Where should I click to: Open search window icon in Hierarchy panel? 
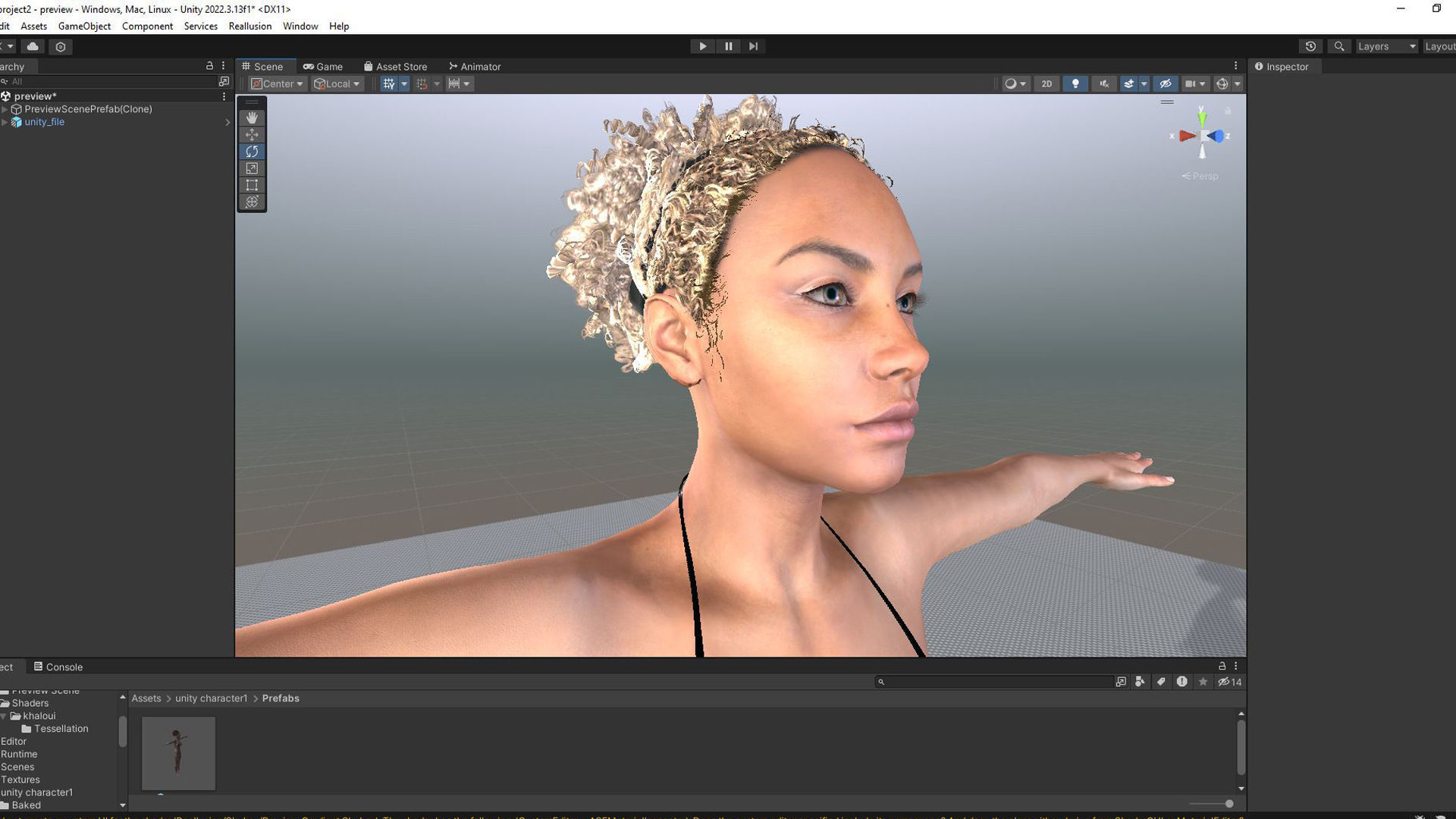point(224,81)
